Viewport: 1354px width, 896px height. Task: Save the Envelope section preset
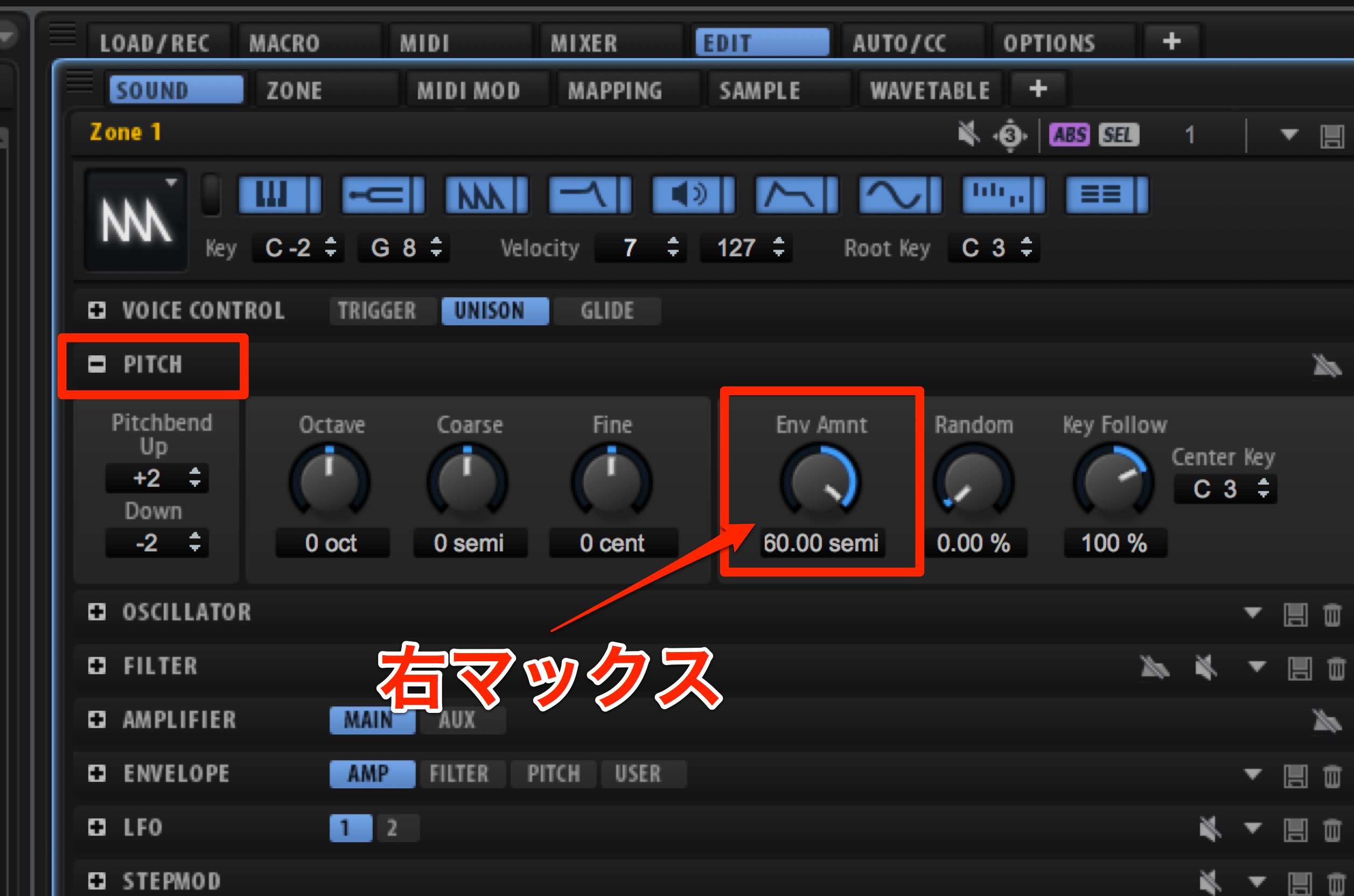1295,776
